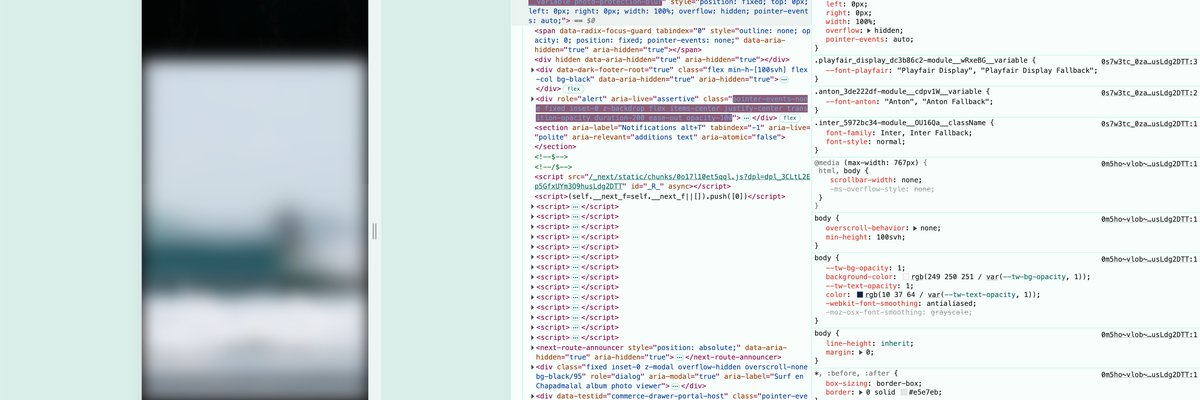Click ellipsis button in role="alert" div
The width and height of the screenshot is (1200, 400).
click(746, 119)
